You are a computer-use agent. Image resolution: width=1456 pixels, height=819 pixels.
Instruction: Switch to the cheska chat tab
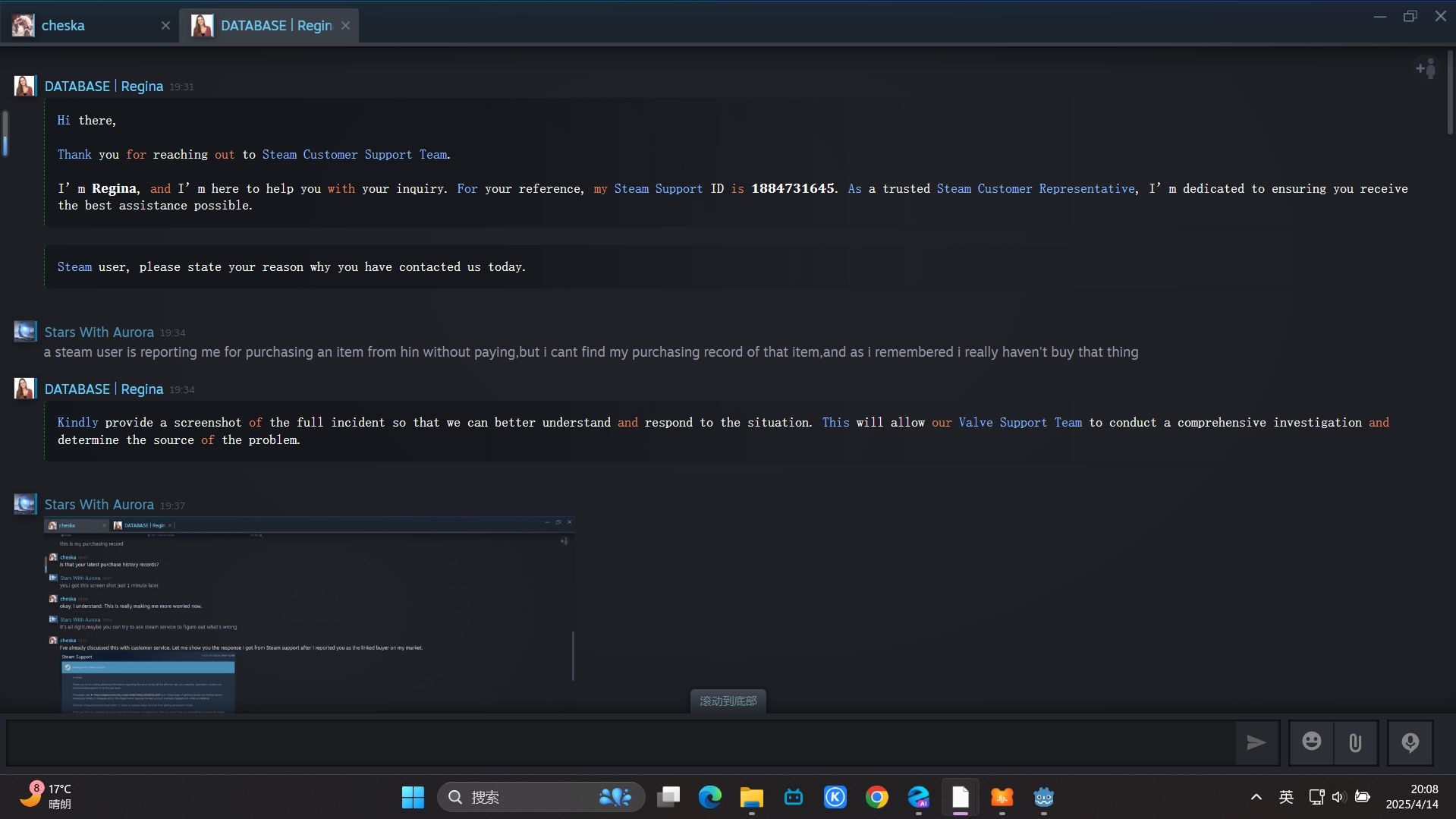[x=90, y=26]
